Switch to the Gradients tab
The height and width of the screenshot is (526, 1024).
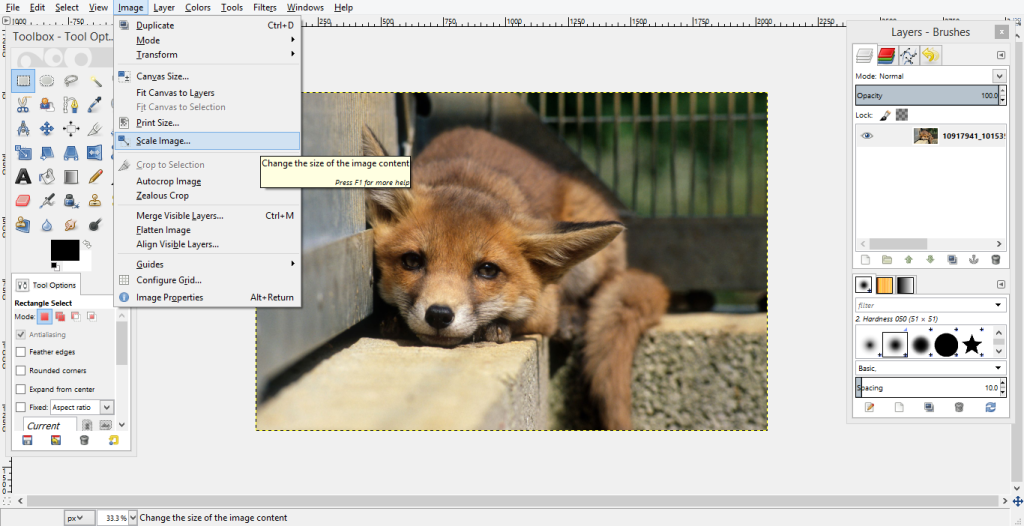click(x=904, y=285)
